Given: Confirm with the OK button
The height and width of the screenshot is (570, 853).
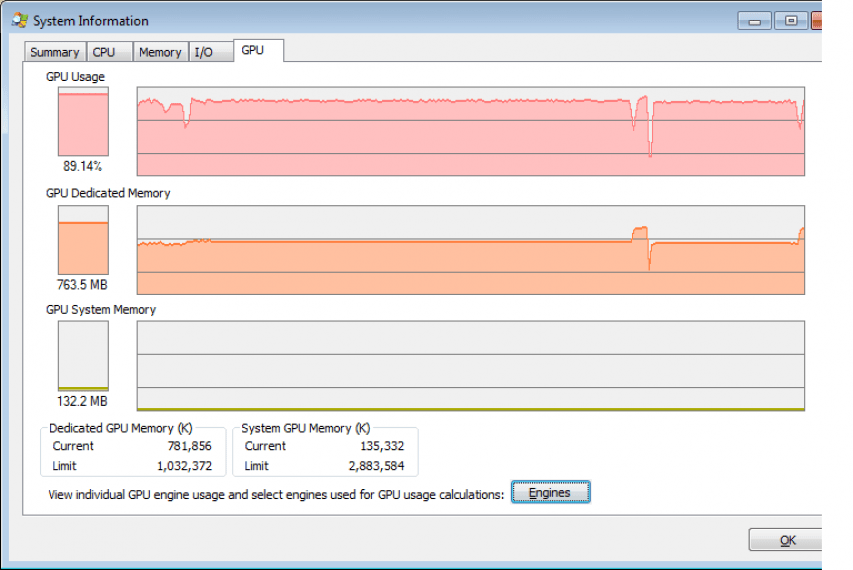Looking at the screenshot, I should click(786, 540).
